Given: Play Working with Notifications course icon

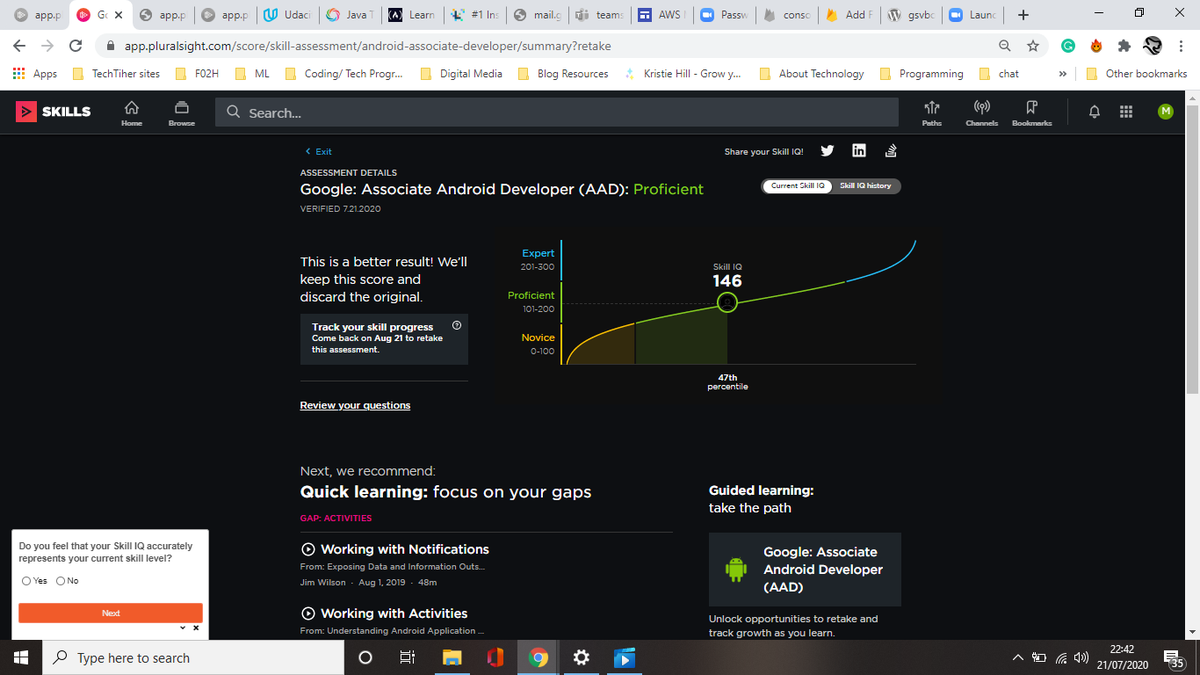Looking at the screenshot, I should click(x=309, y=549).
